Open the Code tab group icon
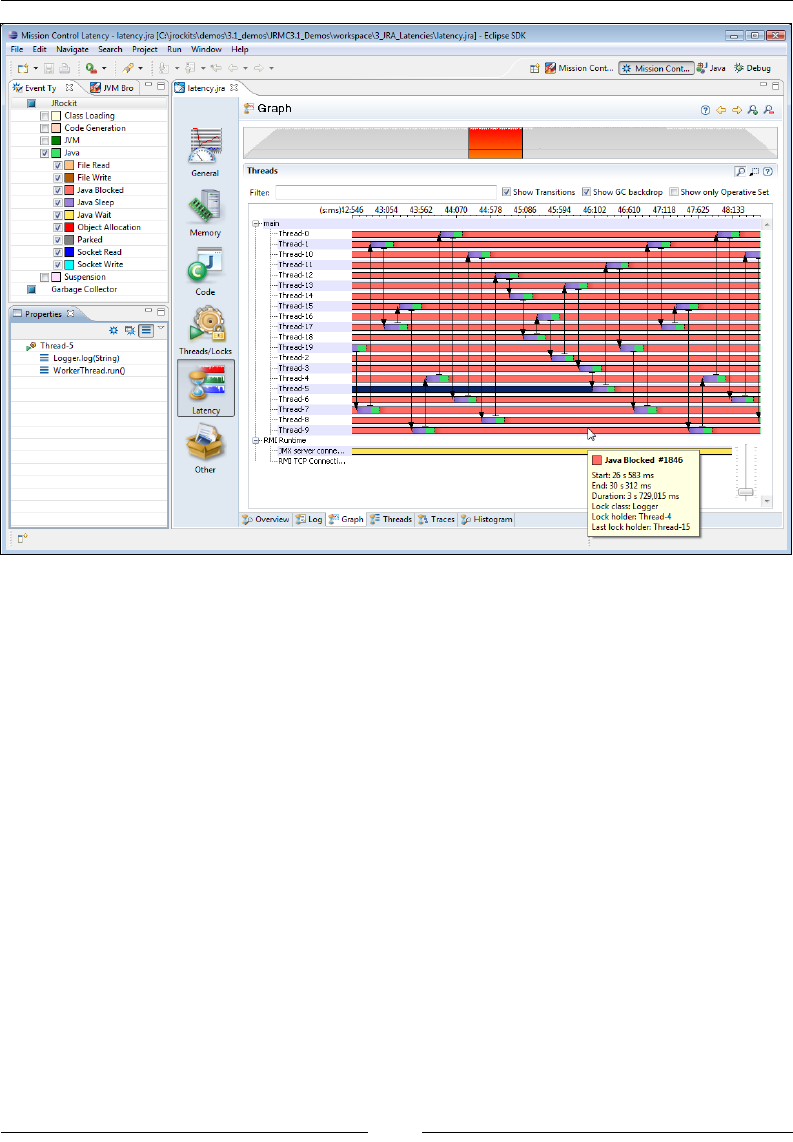Viewport: 793px width, 1142px height. click(205, 266)
